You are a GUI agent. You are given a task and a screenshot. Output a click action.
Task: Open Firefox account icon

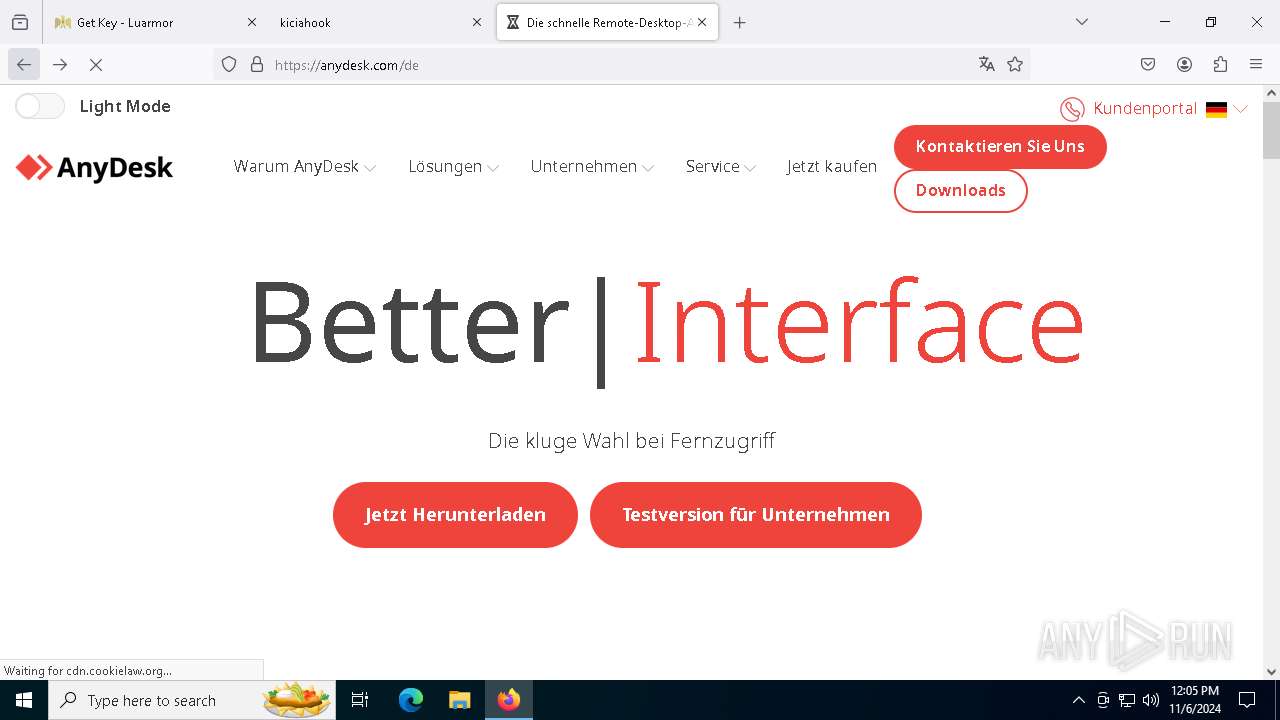click(x=1184, y=64)
